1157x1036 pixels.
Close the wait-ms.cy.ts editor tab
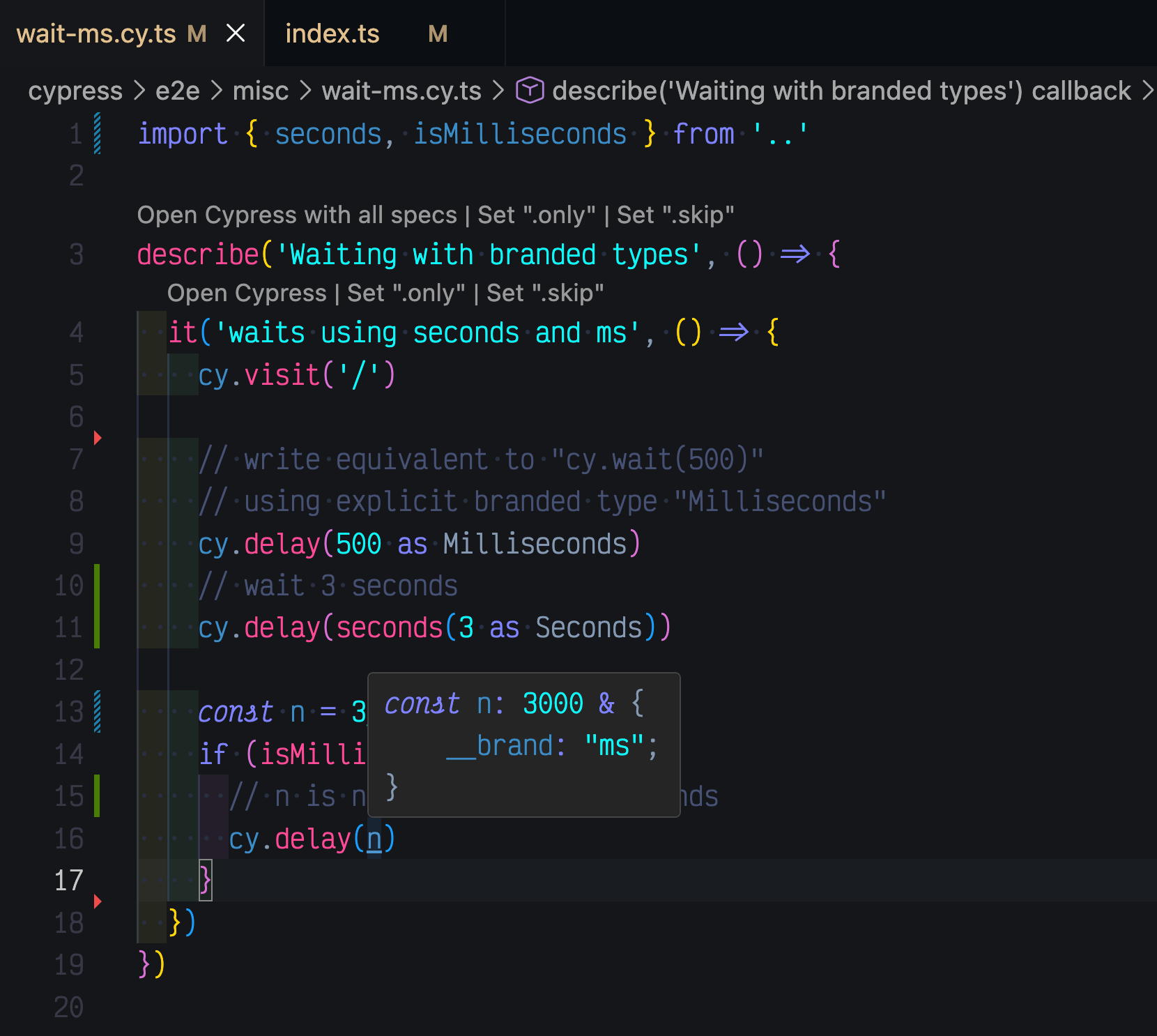click(236, 33)
